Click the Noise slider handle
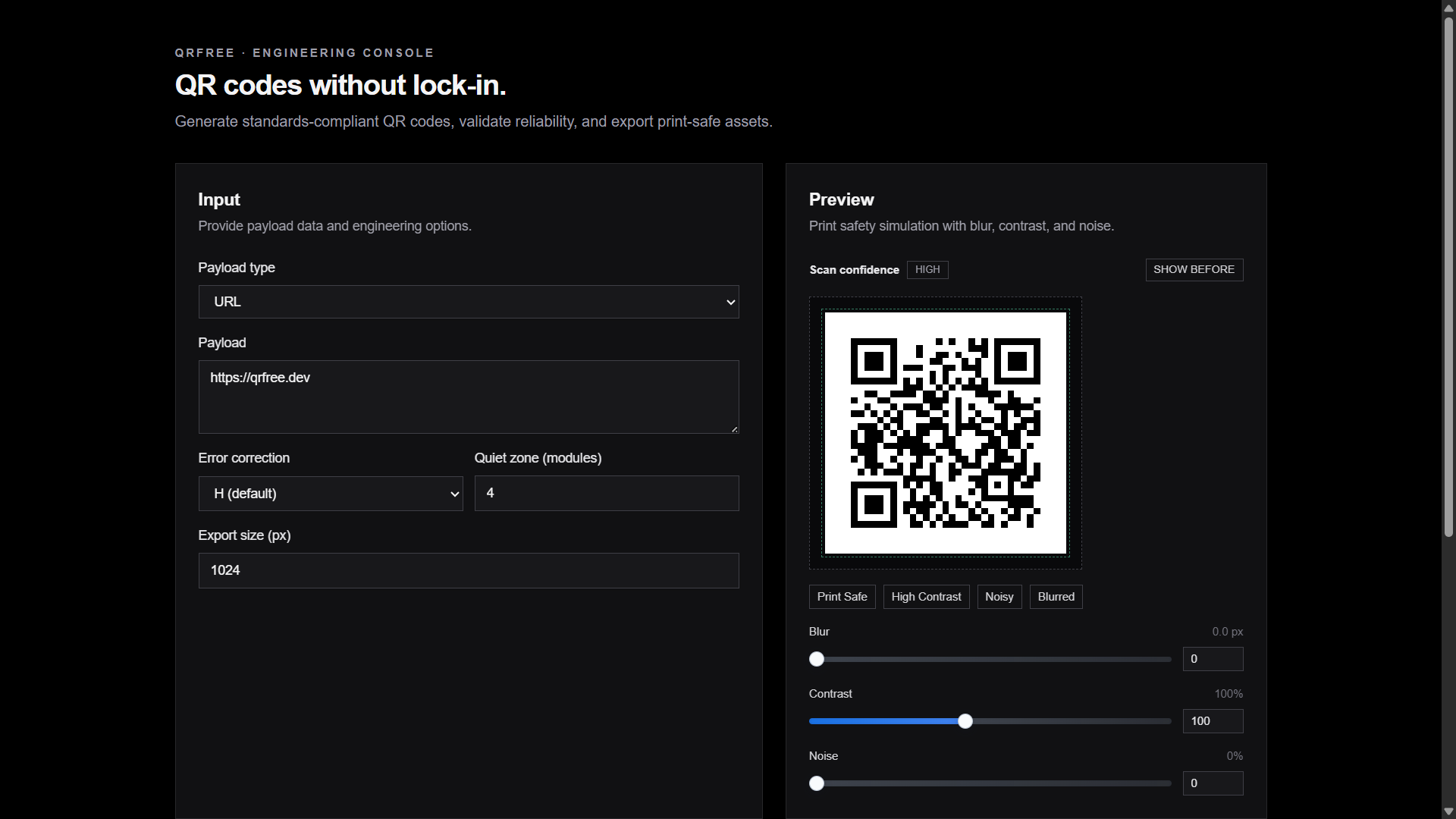This screenshot has height=819, width=1456. 816,783
